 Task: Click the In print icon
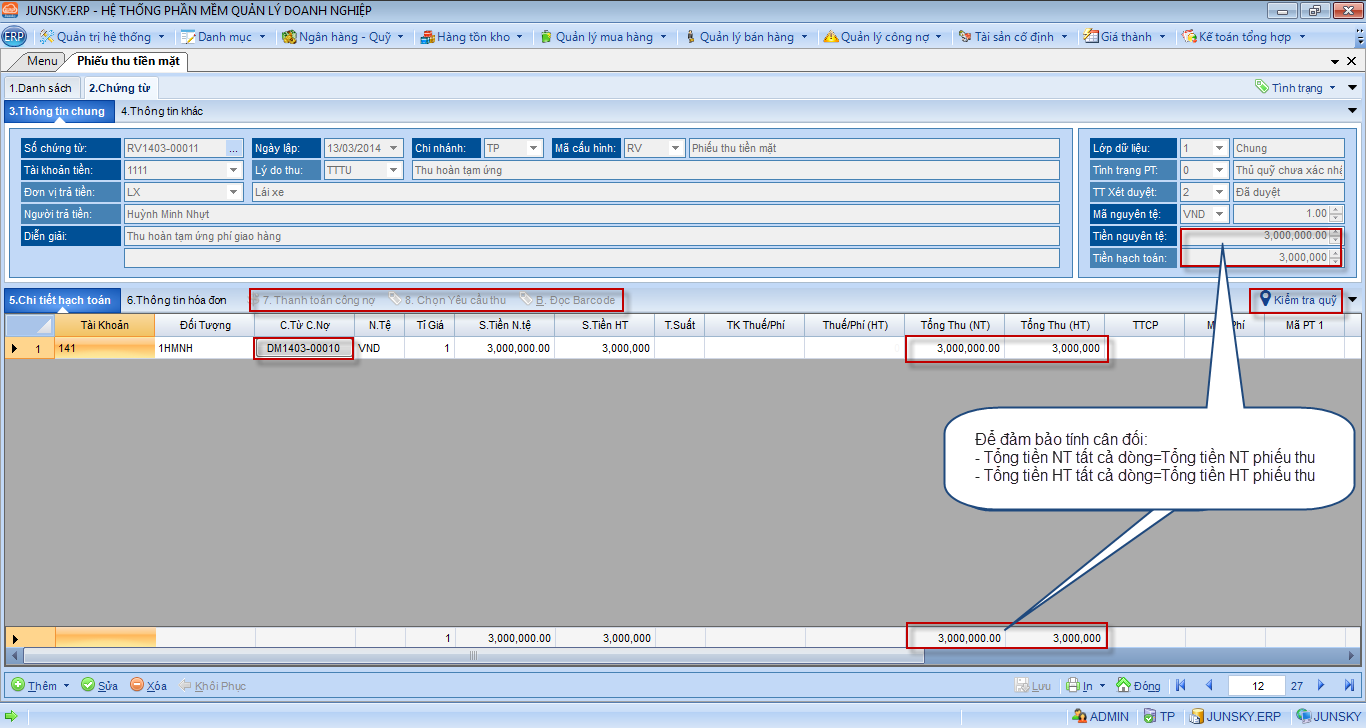[1072, 686]
